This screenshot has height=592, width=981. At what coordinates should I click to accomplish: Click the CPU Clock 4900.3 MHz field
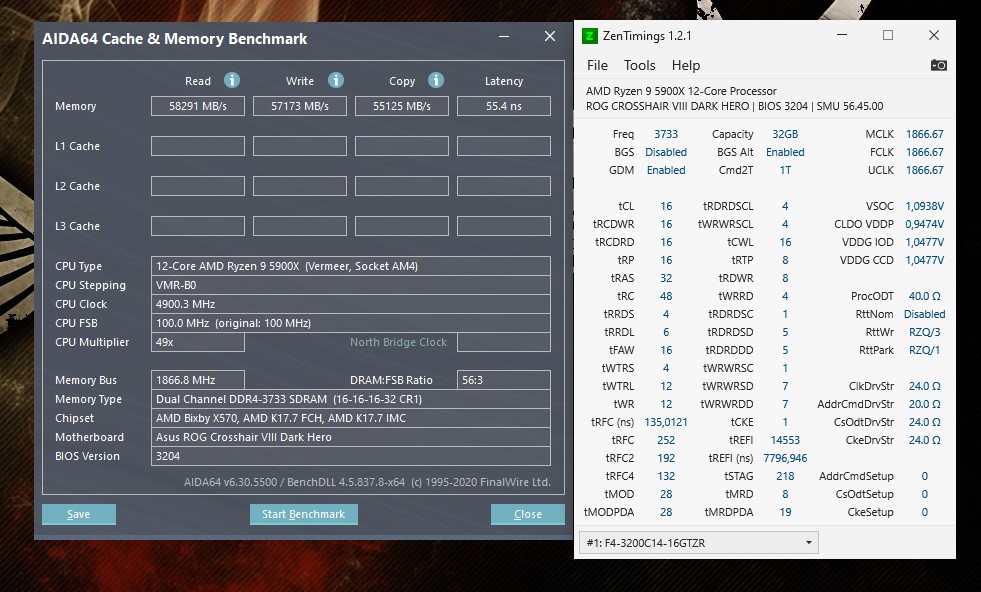click(x=350, y=304)
